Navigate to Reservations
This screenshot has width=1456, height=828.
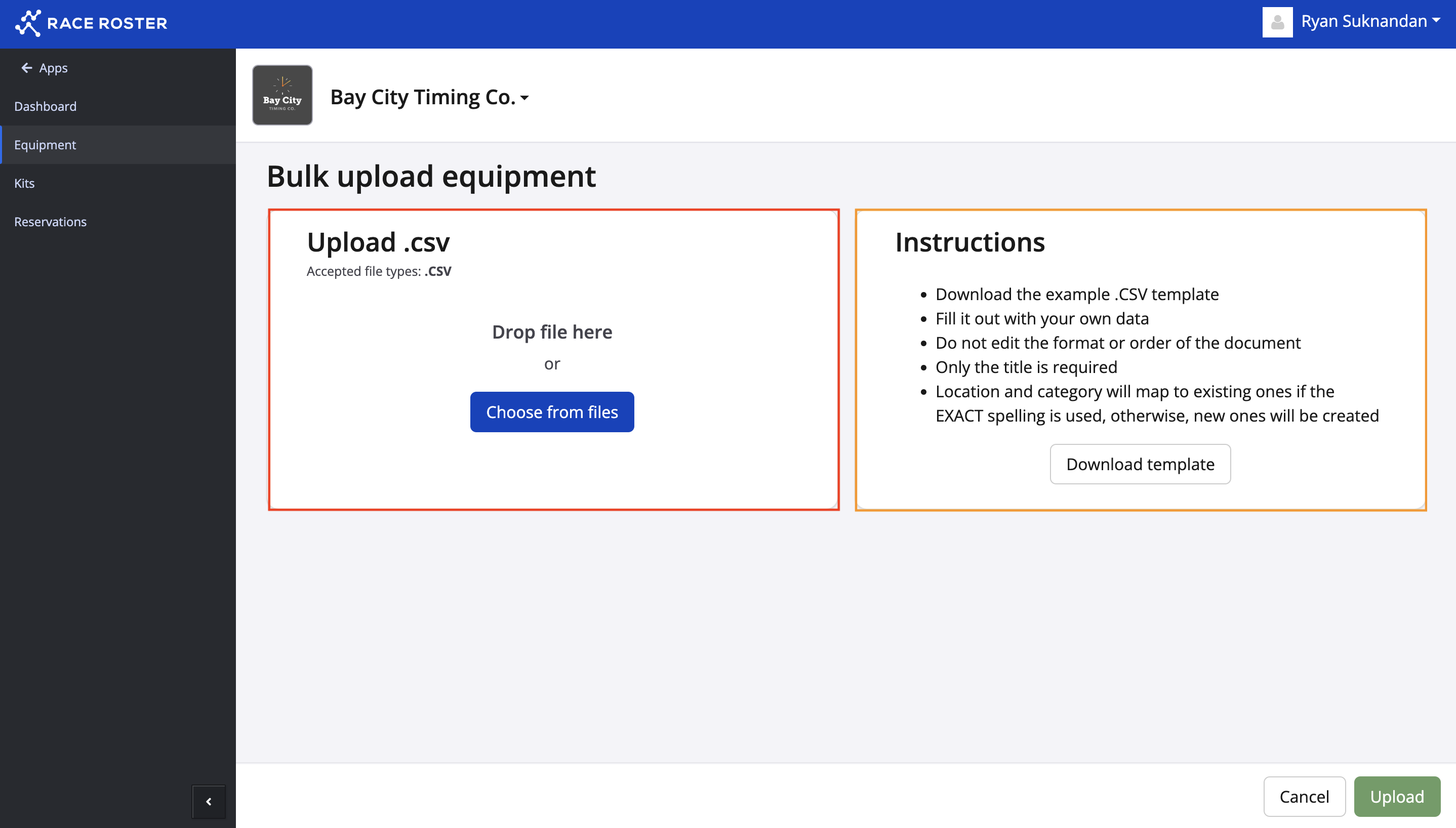[x=50, y=222]
